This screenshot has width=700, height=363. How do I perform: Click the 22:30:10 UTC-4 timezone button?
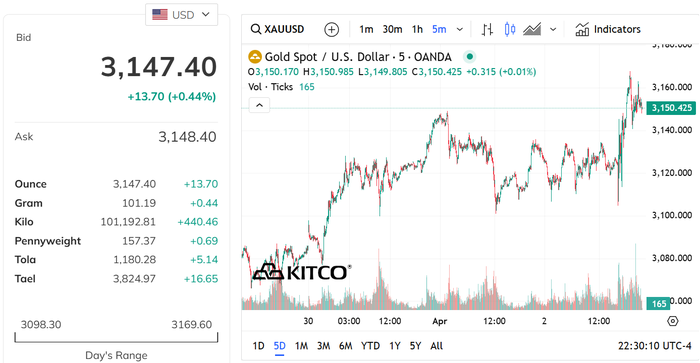[x=654, y=346]
